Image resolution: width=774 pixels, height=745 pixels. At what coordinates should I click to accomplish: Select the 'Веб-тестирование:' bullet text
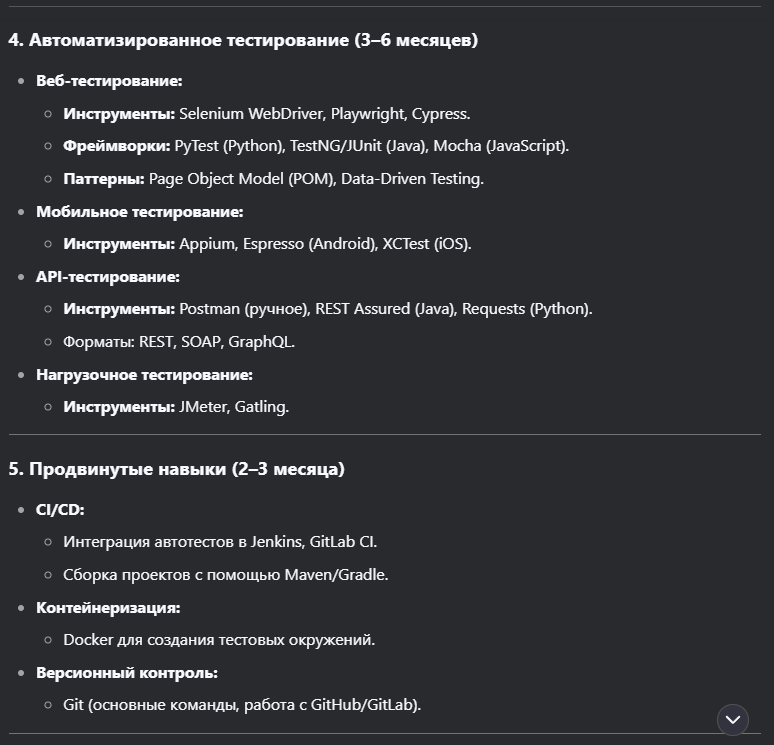tap(109, 81)
